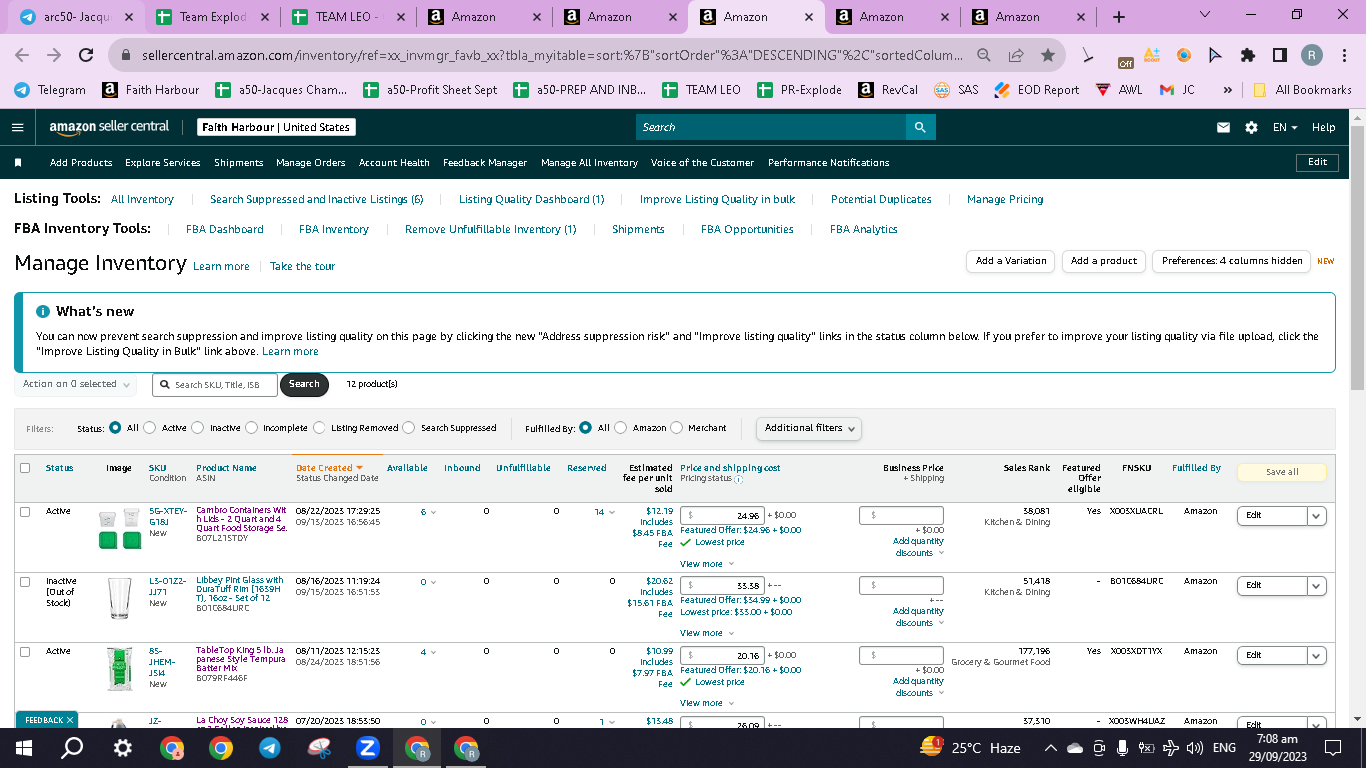
Task: Open the EN language dropdown
Action: click(x=1285, y=127)
